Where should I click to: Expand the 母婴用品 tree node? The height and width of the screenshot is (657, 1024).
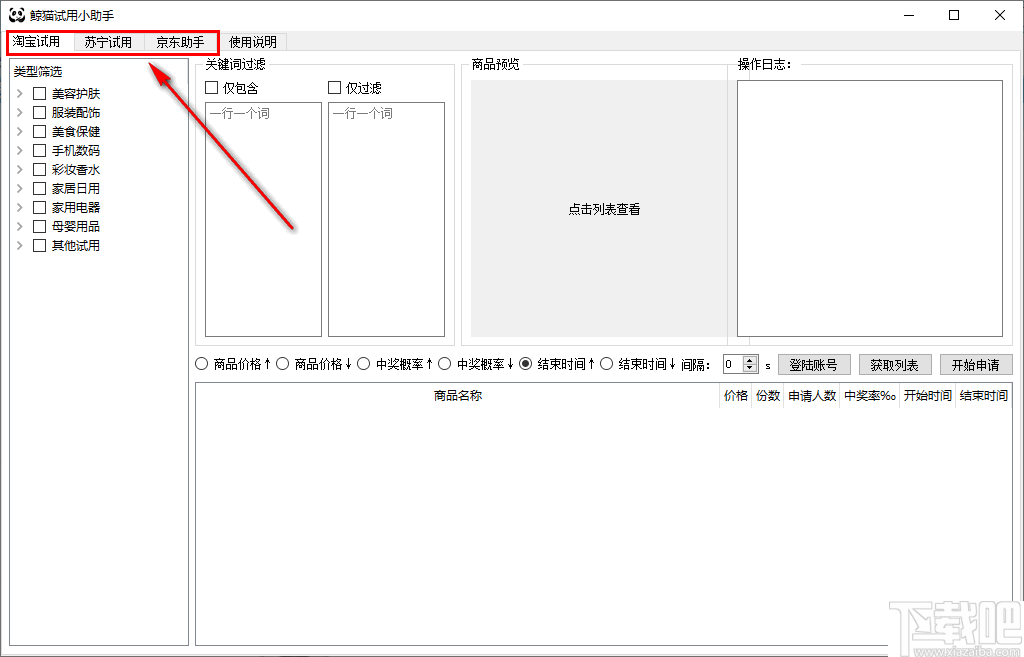pos(20,226)
